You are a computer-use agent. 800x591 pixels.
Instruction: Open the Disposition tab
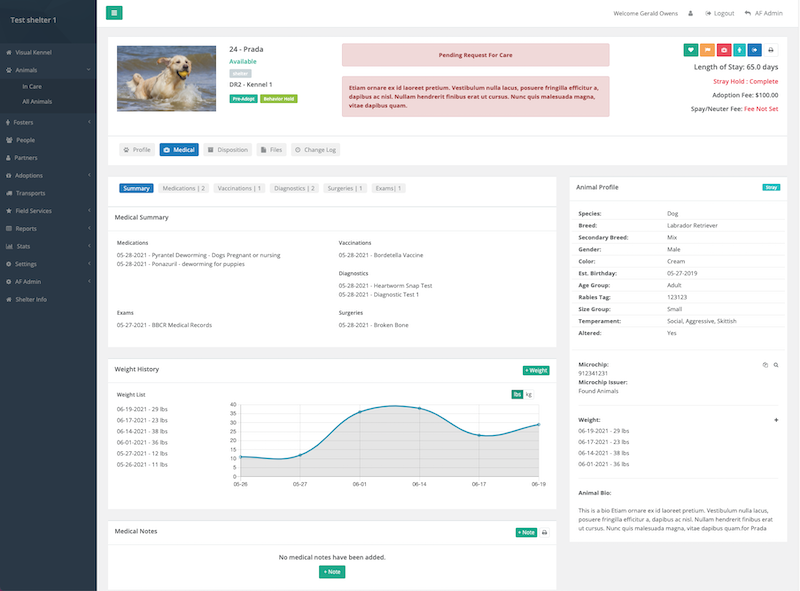227,149
